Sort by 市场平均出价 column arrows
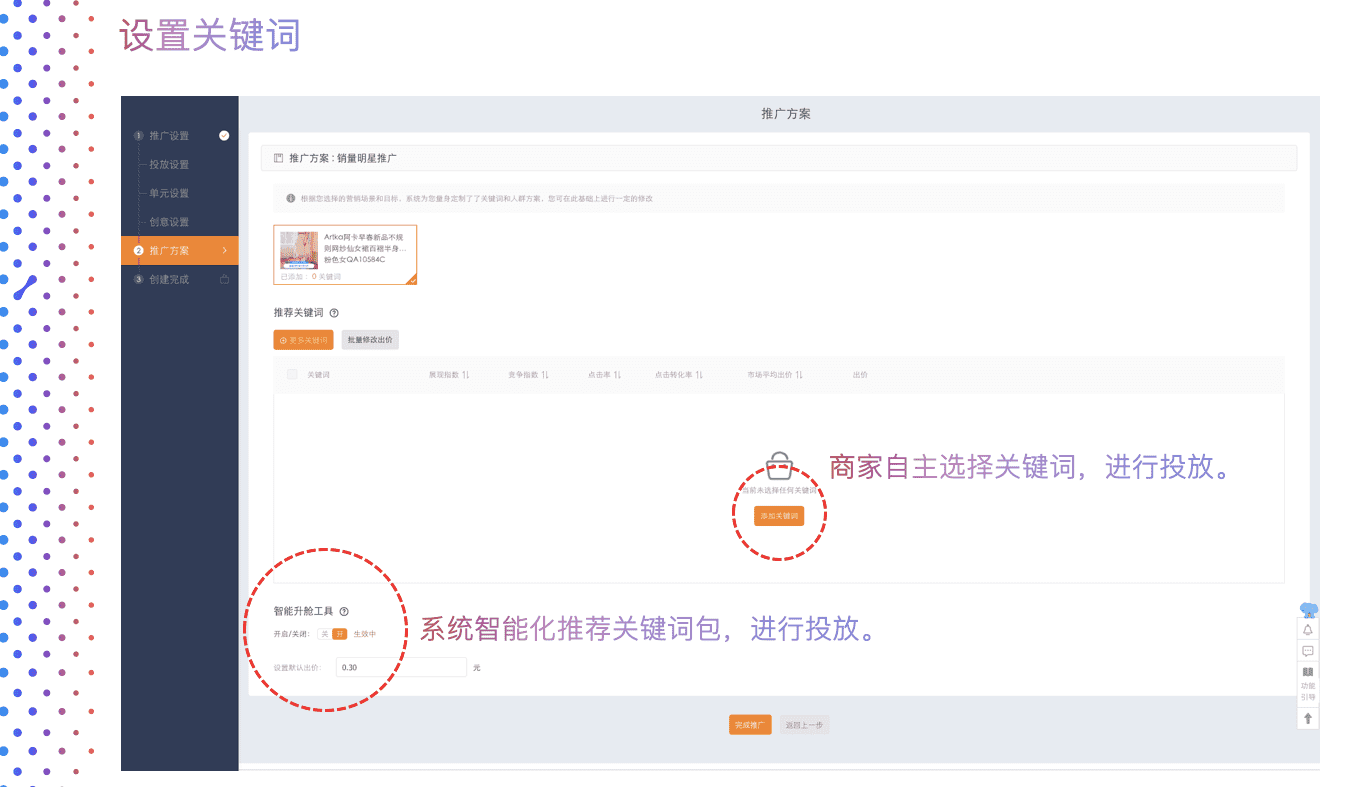1357x787 pixels. pyautogui.click(x=799, y=375)
